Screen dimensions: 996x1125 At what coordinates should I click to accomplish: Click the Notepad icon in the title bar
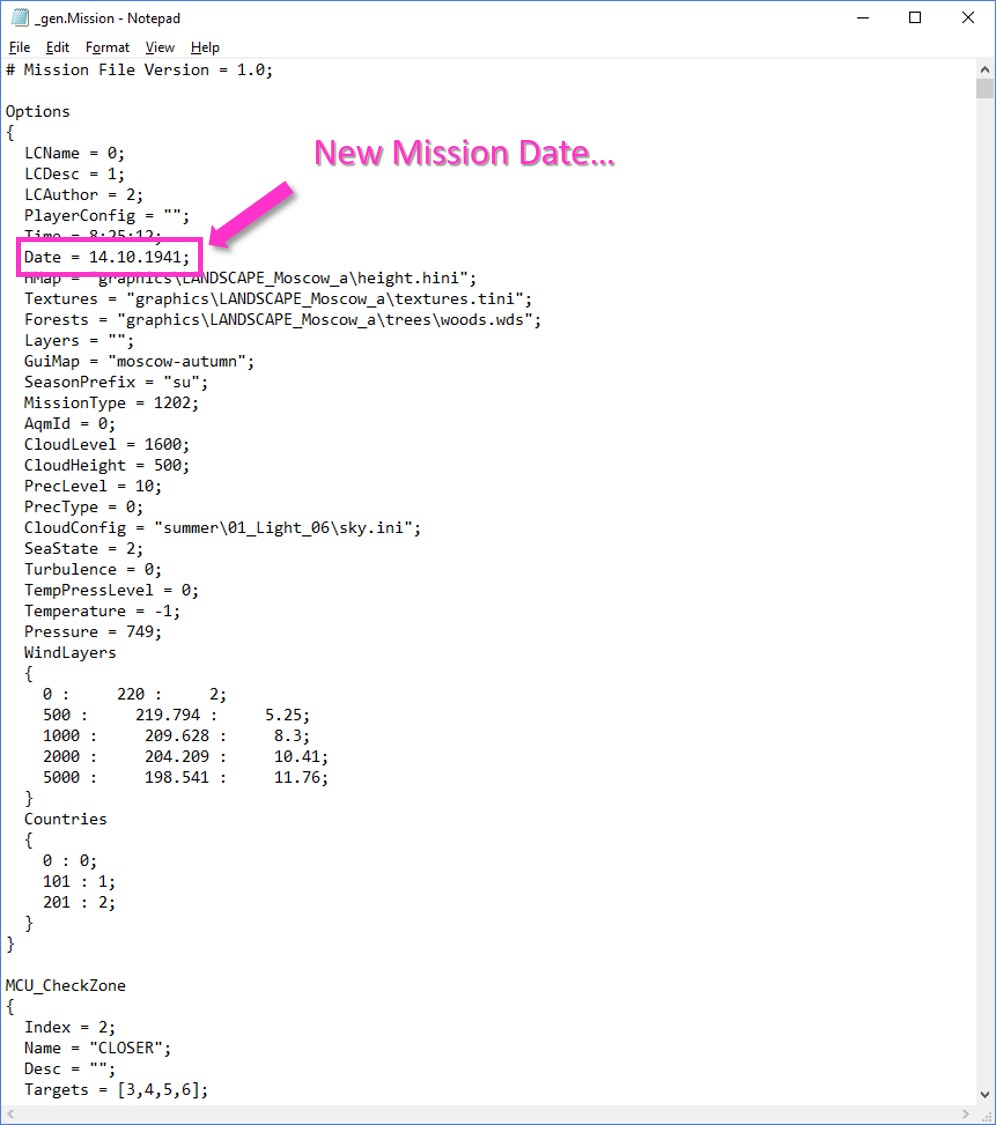point(19,18)
